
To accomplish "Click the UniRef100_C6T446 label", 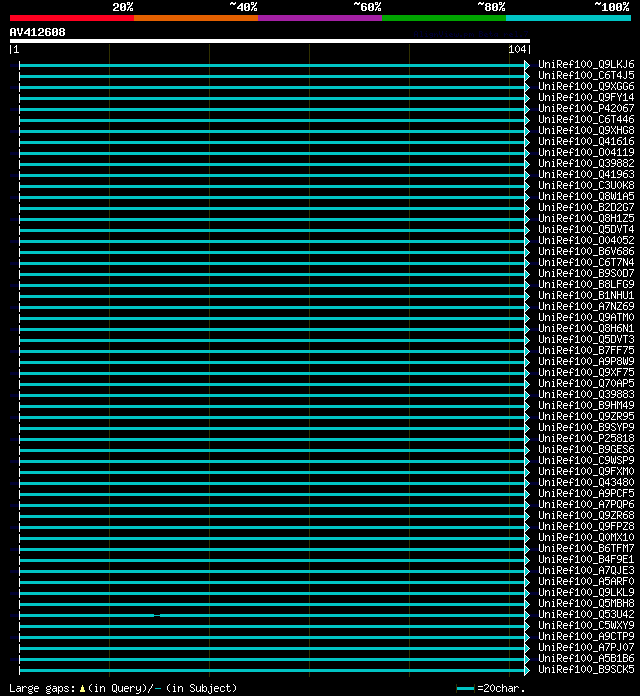I will point(586,119).
